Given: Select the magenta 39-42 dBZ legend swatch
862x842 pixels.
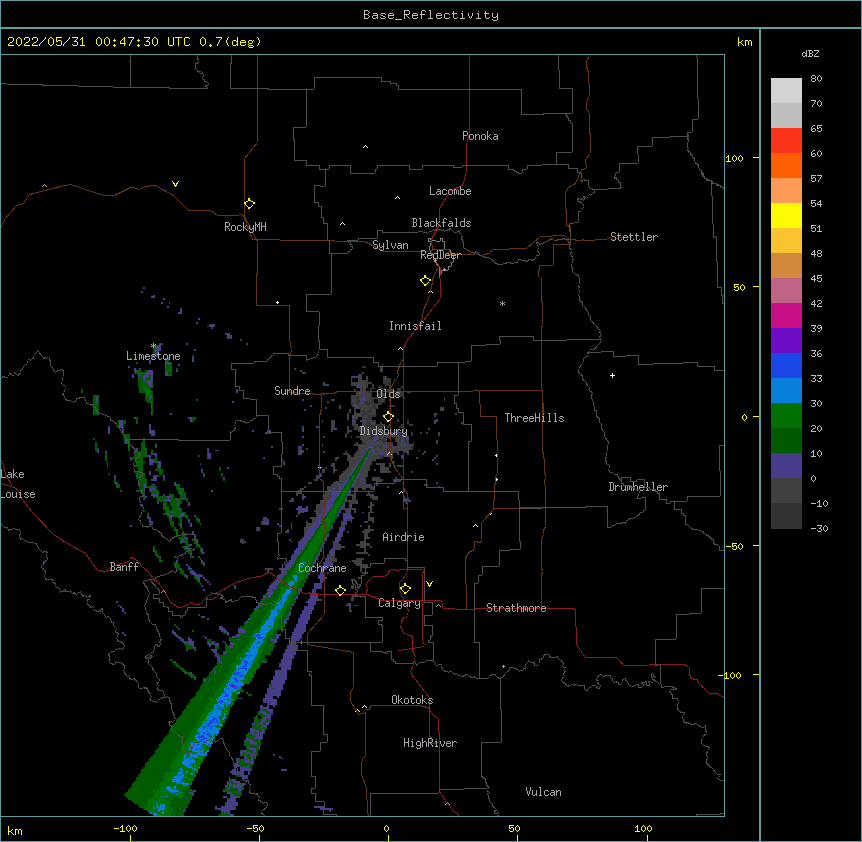Looking at the screenshot, I should (786, 315).
